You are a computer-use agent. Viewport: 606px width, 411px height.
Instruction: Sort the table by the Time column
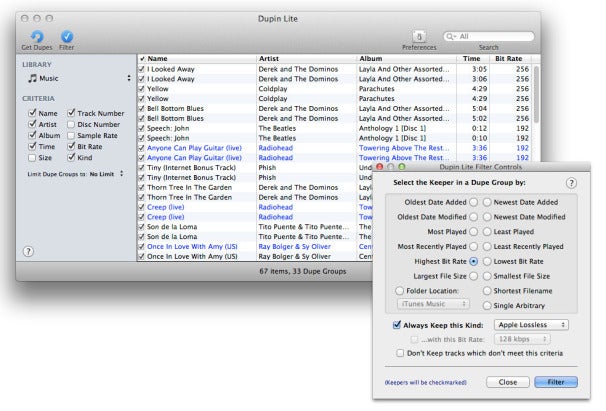472,59
